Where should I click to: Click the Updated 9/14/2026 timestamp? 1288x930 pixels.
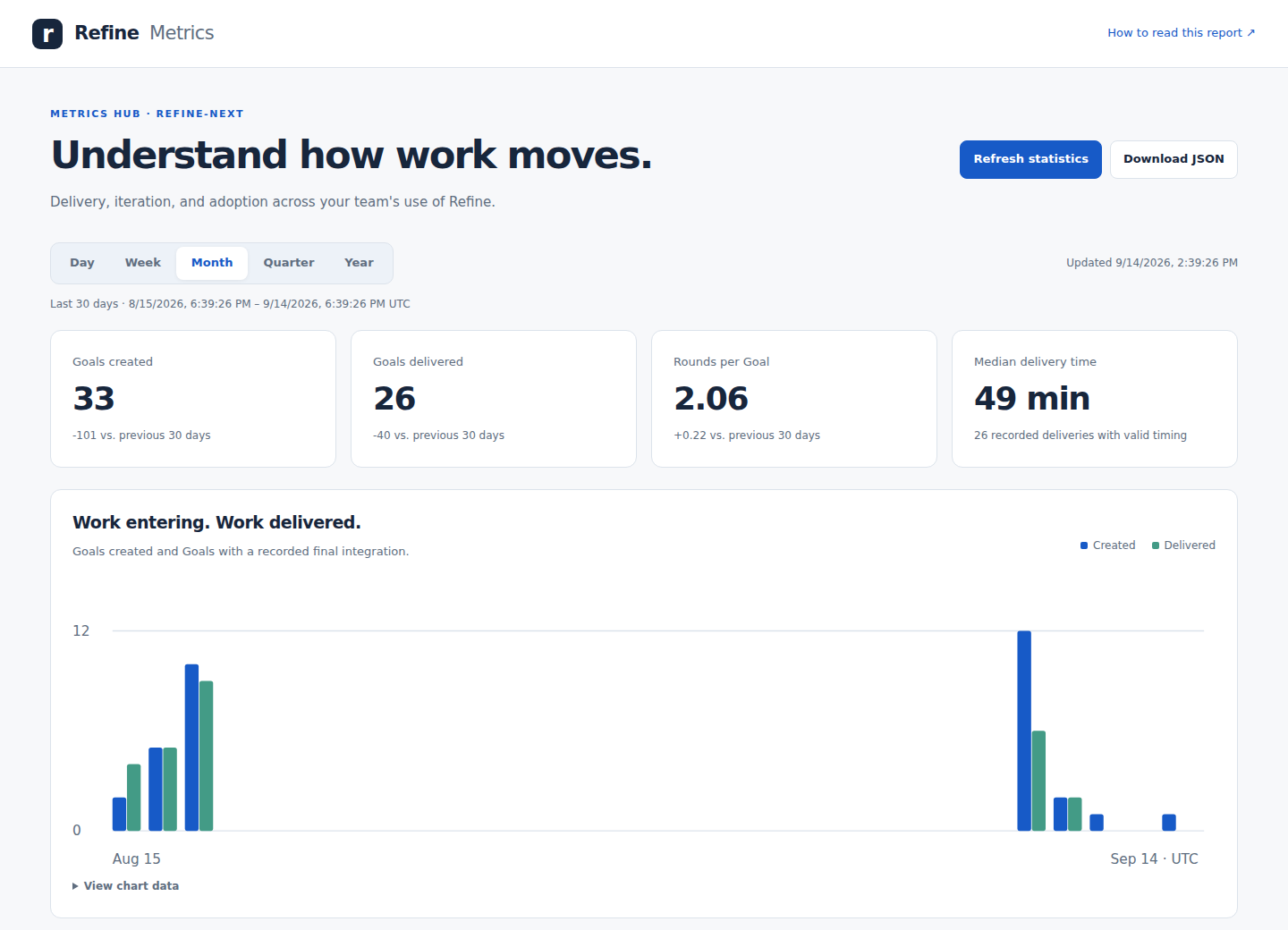pos(1152,263)
